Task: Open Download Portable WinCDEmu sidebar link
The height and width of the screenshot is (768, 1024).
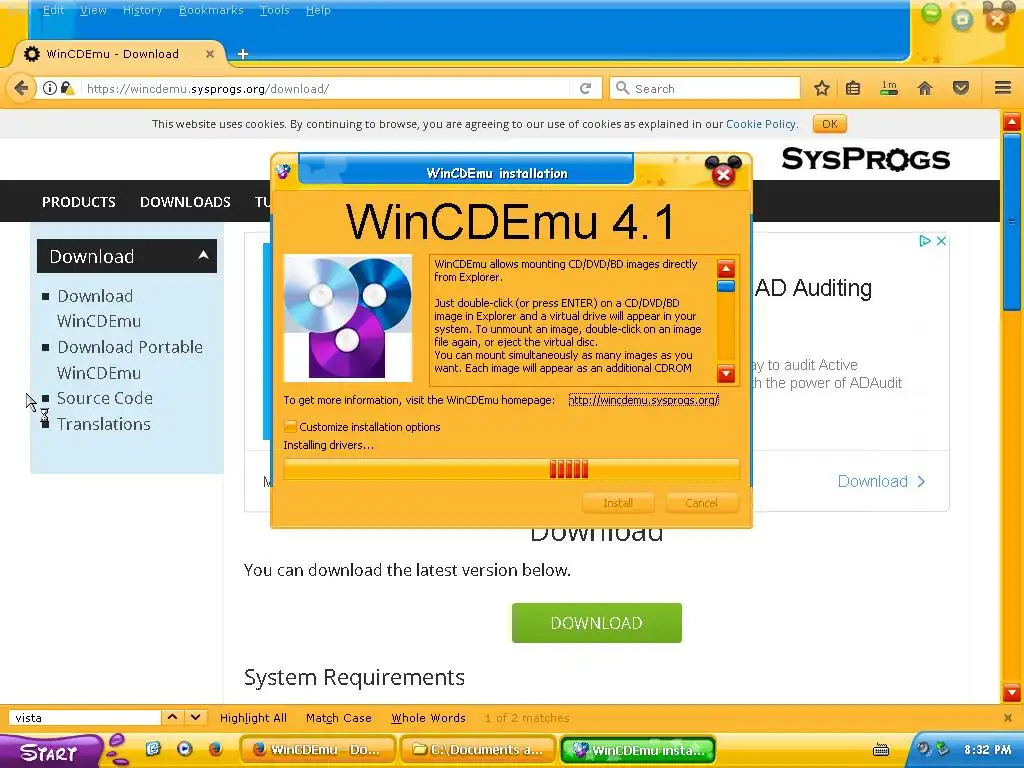Action: tap(130, 360)
